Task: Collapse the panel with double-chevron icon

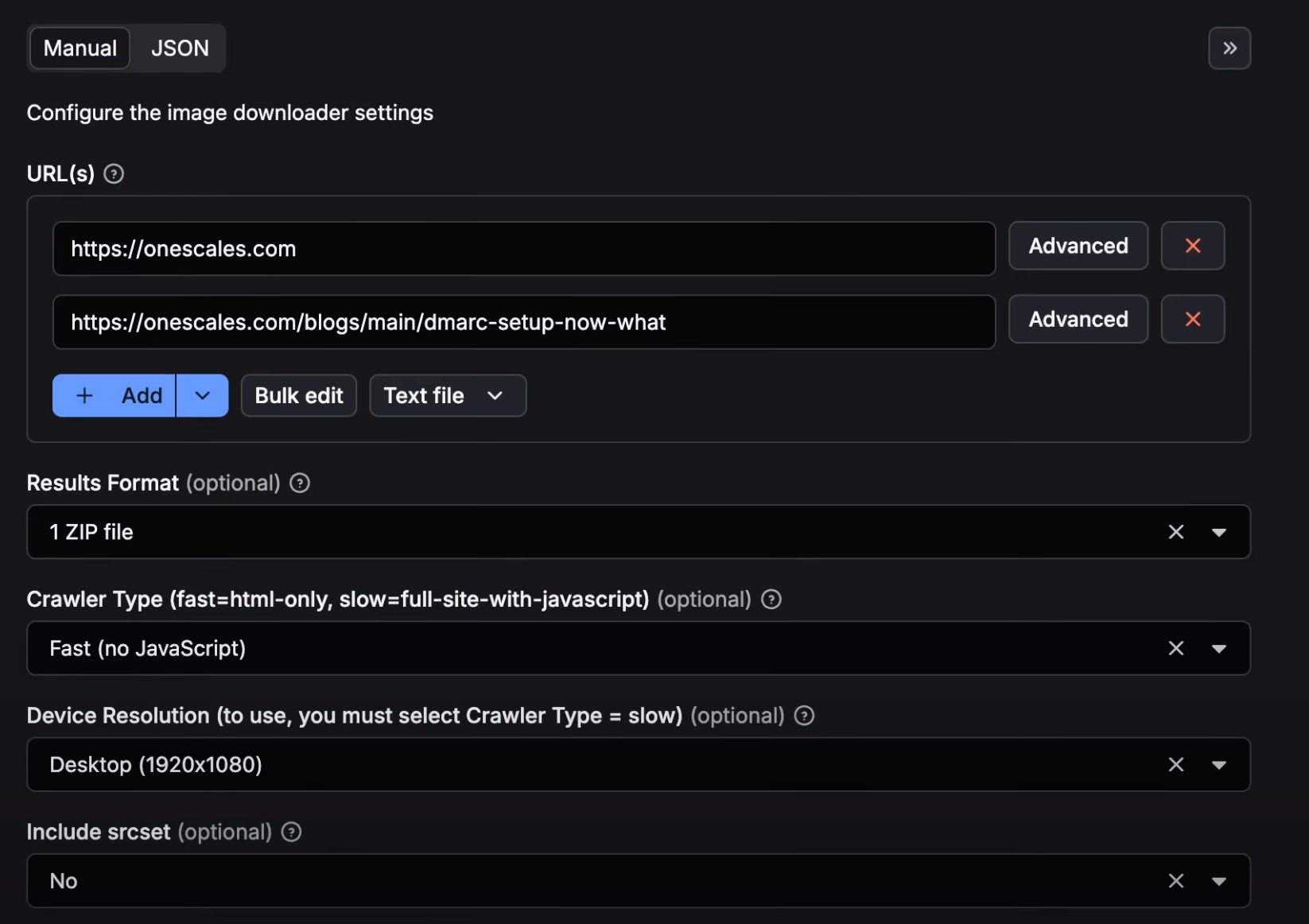Action: click(1229, 49)
